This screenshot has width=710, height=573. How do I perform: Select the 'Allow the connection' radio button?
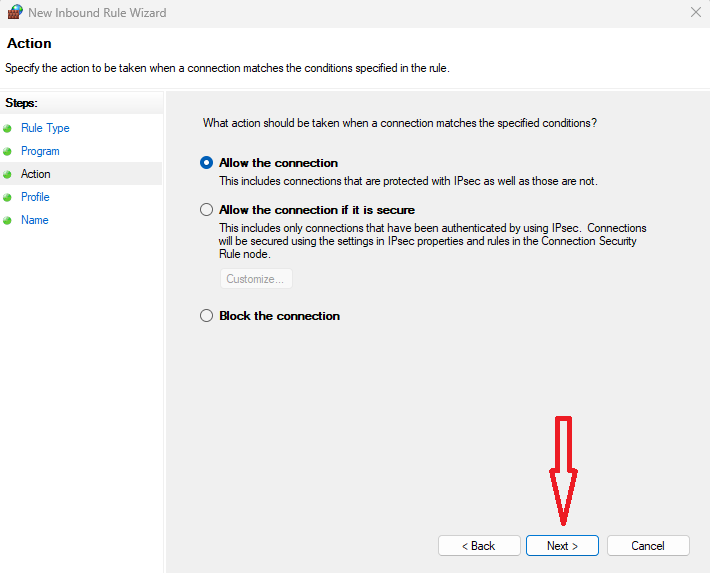[207, 163]
